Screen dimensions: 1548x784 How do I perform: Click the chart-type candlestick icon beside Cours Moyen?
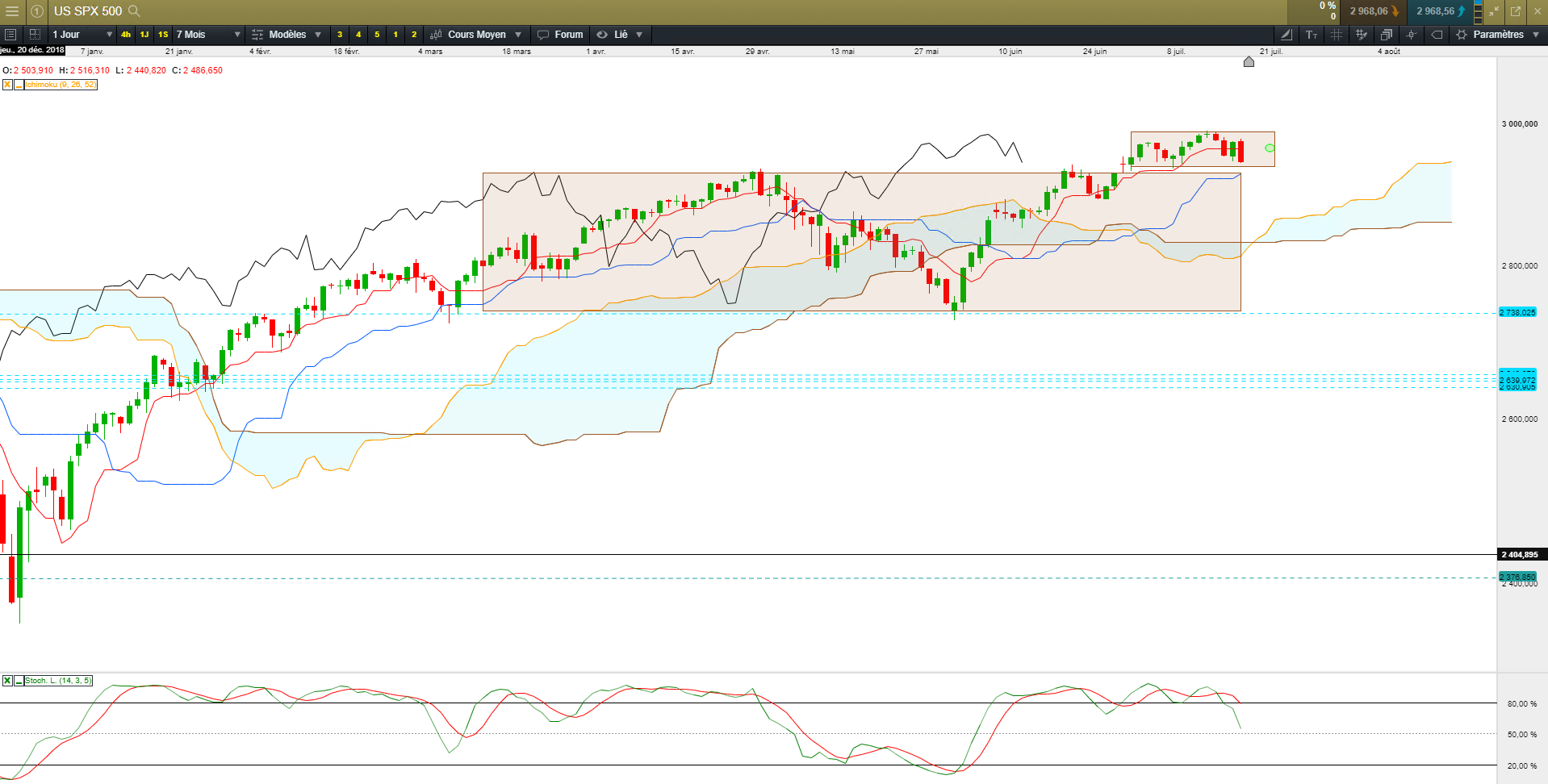[436, 35]
